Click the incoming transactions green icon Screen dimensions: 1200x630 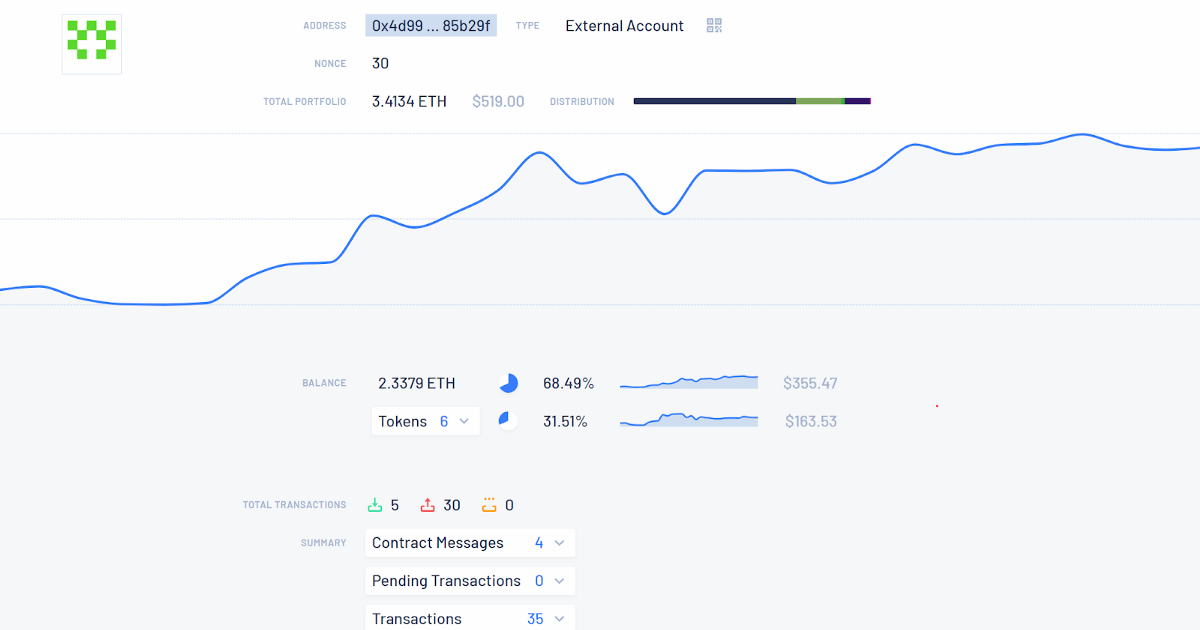(375, 505)
